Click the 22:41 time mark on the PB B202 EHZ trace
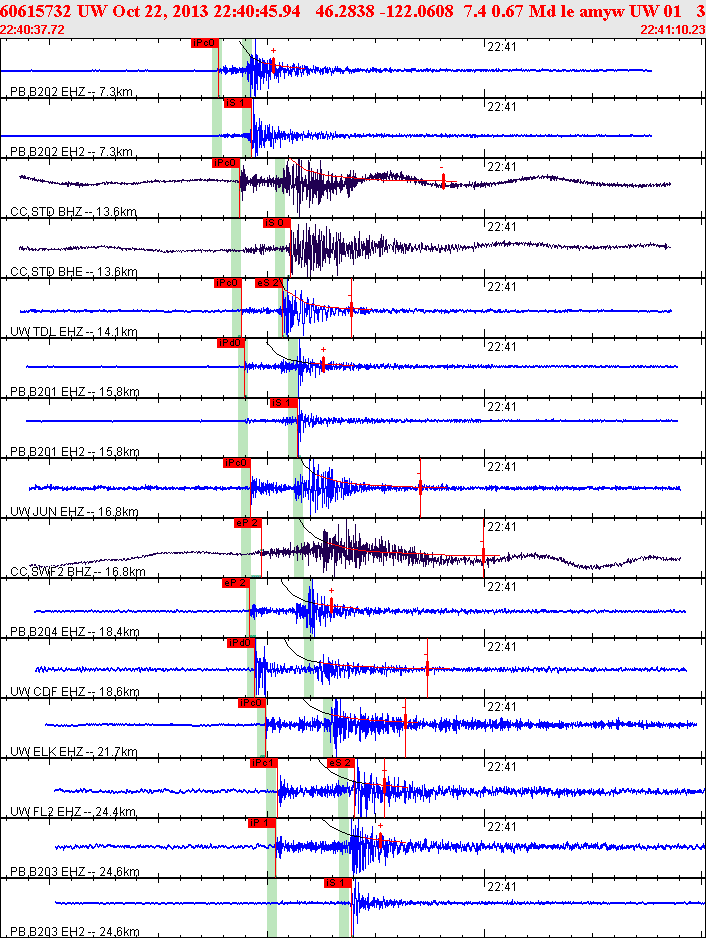 pos(501,47)
